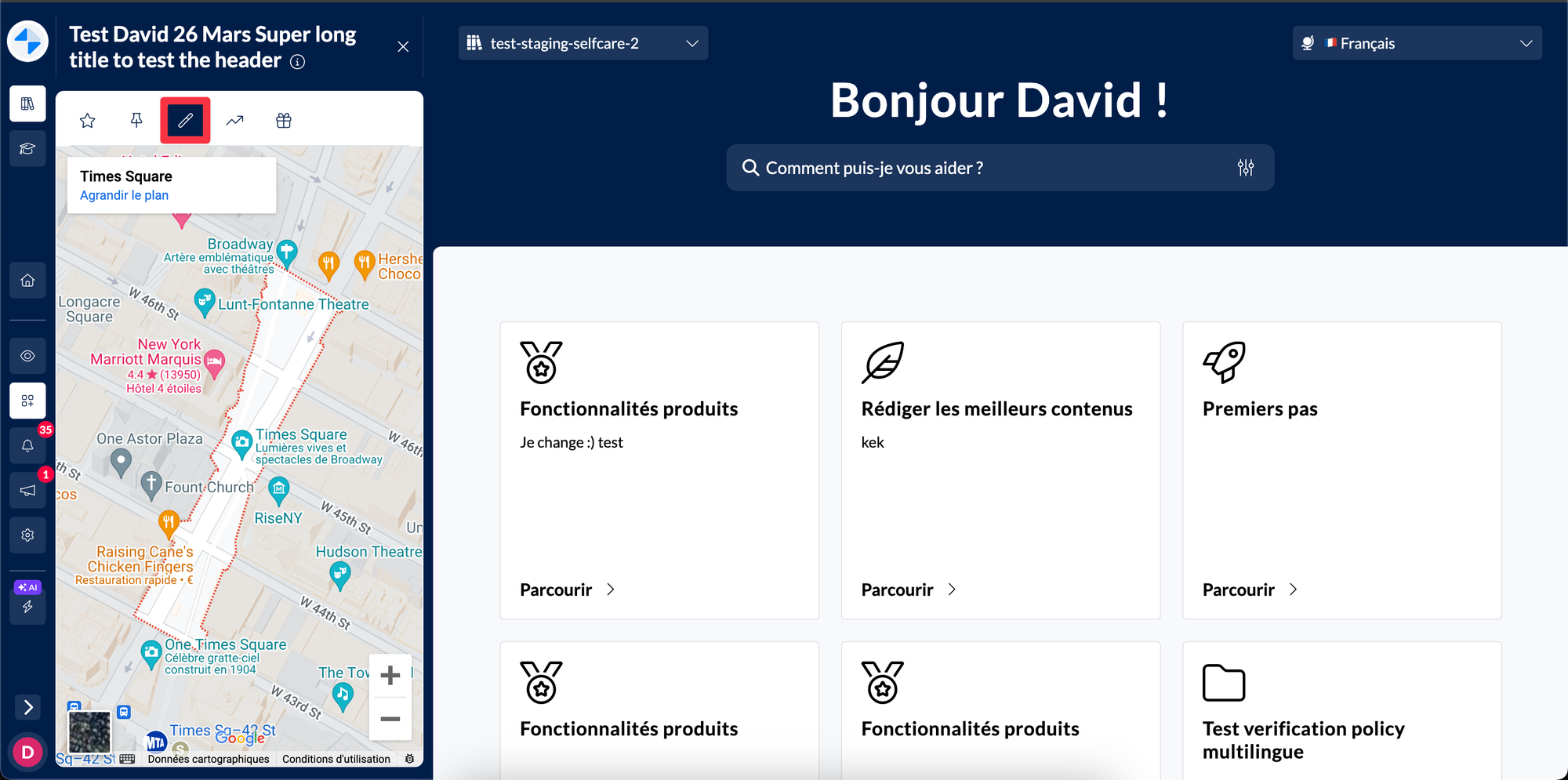The width and height of the screenshot is (1568, 780).
Task: Click the megaphone announcements icon
Action: [27, 491]
